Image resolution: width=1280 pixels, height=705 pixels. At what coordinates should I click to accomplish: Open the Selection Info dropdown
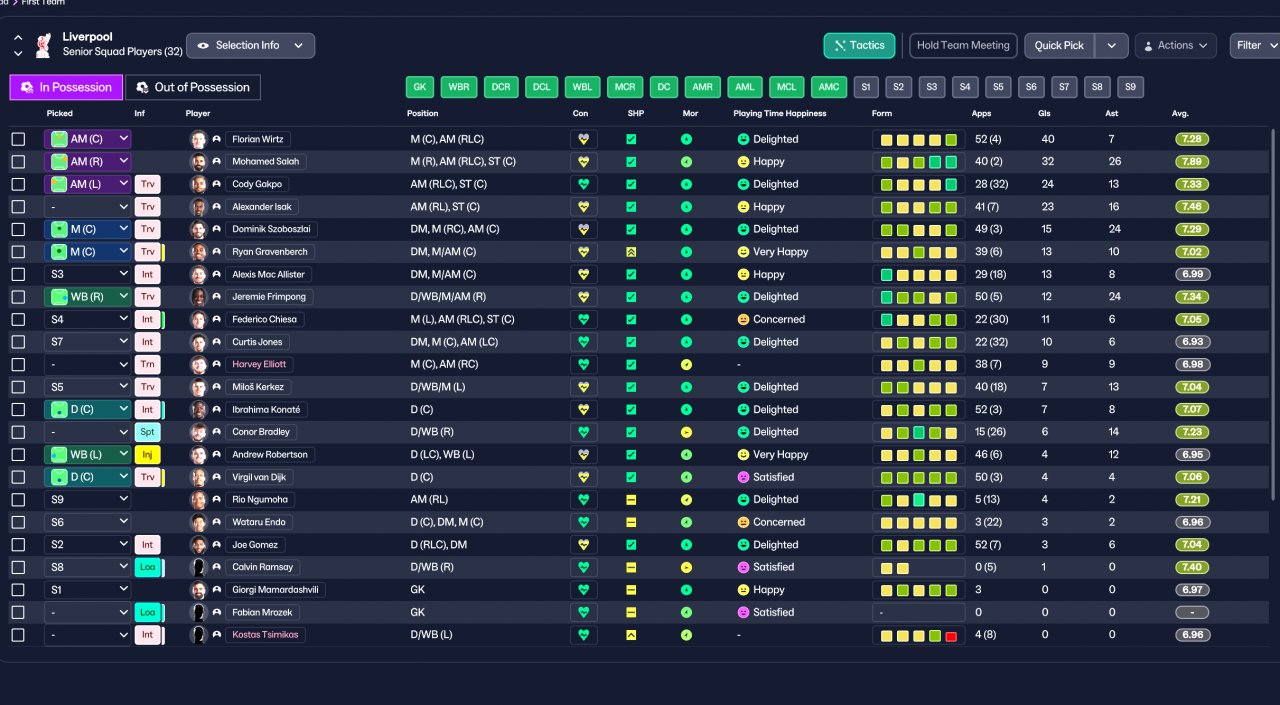(x=251, y=45)
